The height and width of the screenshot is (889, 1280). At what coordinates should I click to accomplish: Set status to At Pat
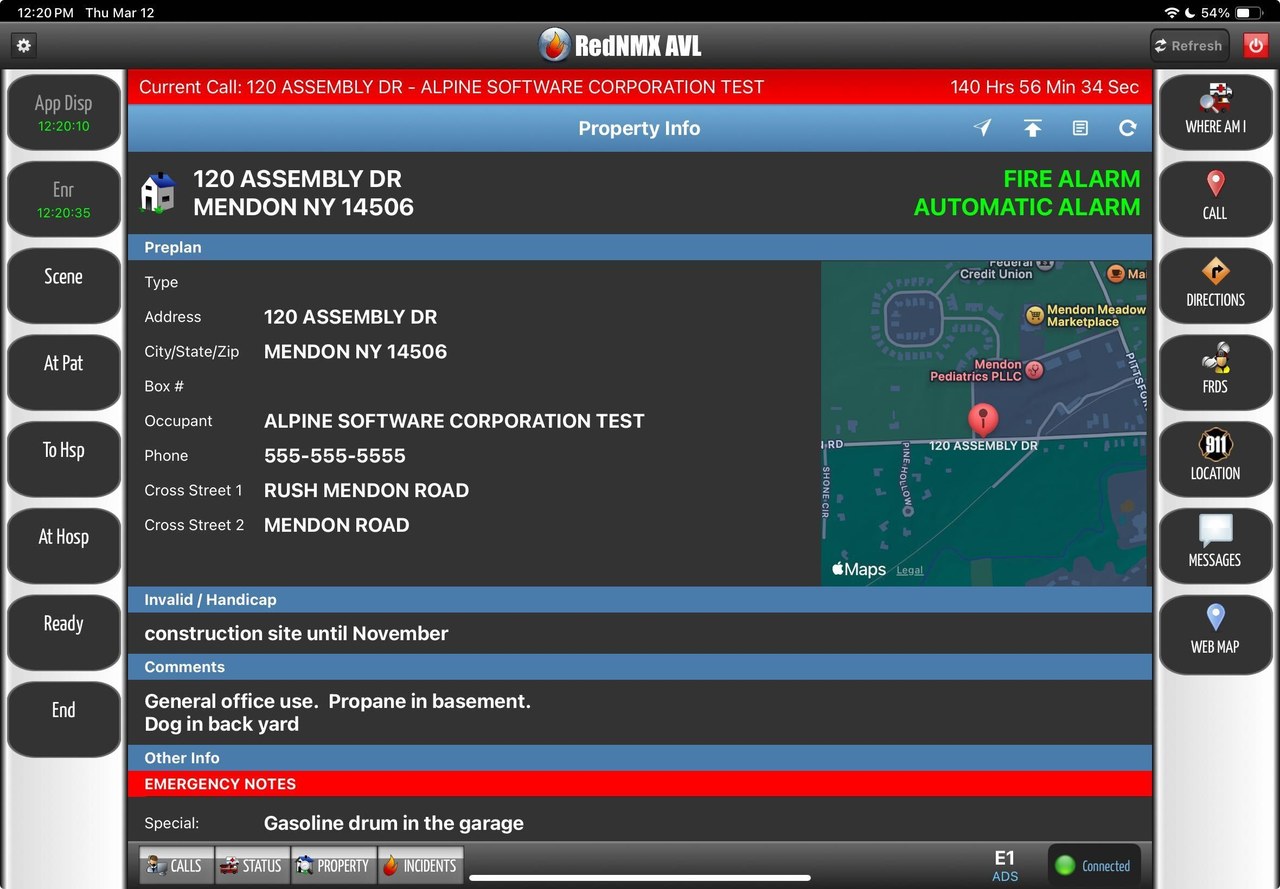pos(63,372)
